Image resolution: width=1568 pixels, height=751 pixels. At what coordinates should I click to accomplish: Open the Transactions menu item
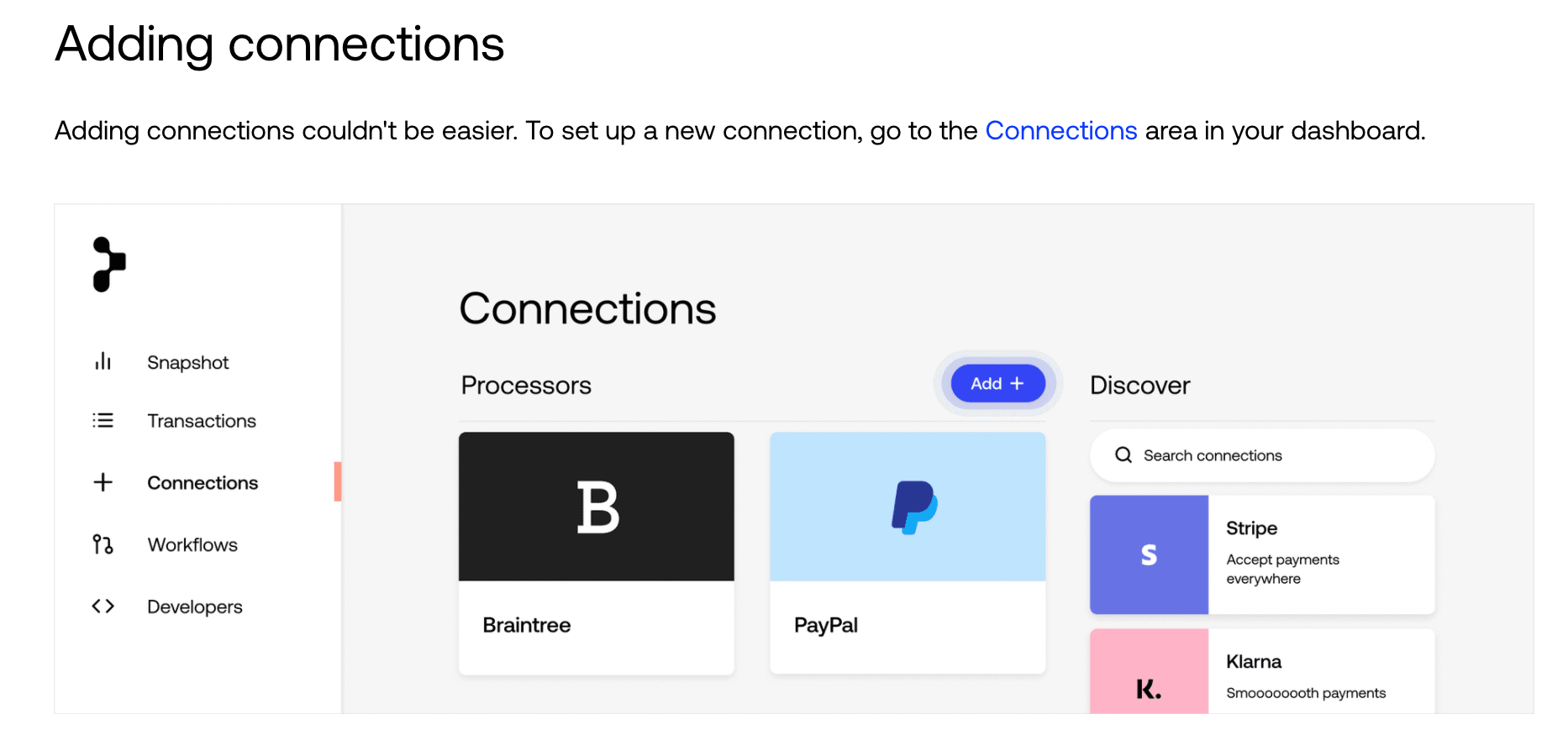click(202, 421)
